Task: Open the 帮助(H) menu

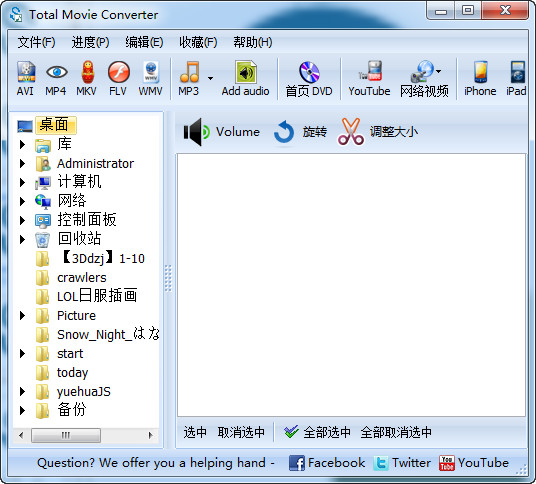Action: click(x=253, y=42)
